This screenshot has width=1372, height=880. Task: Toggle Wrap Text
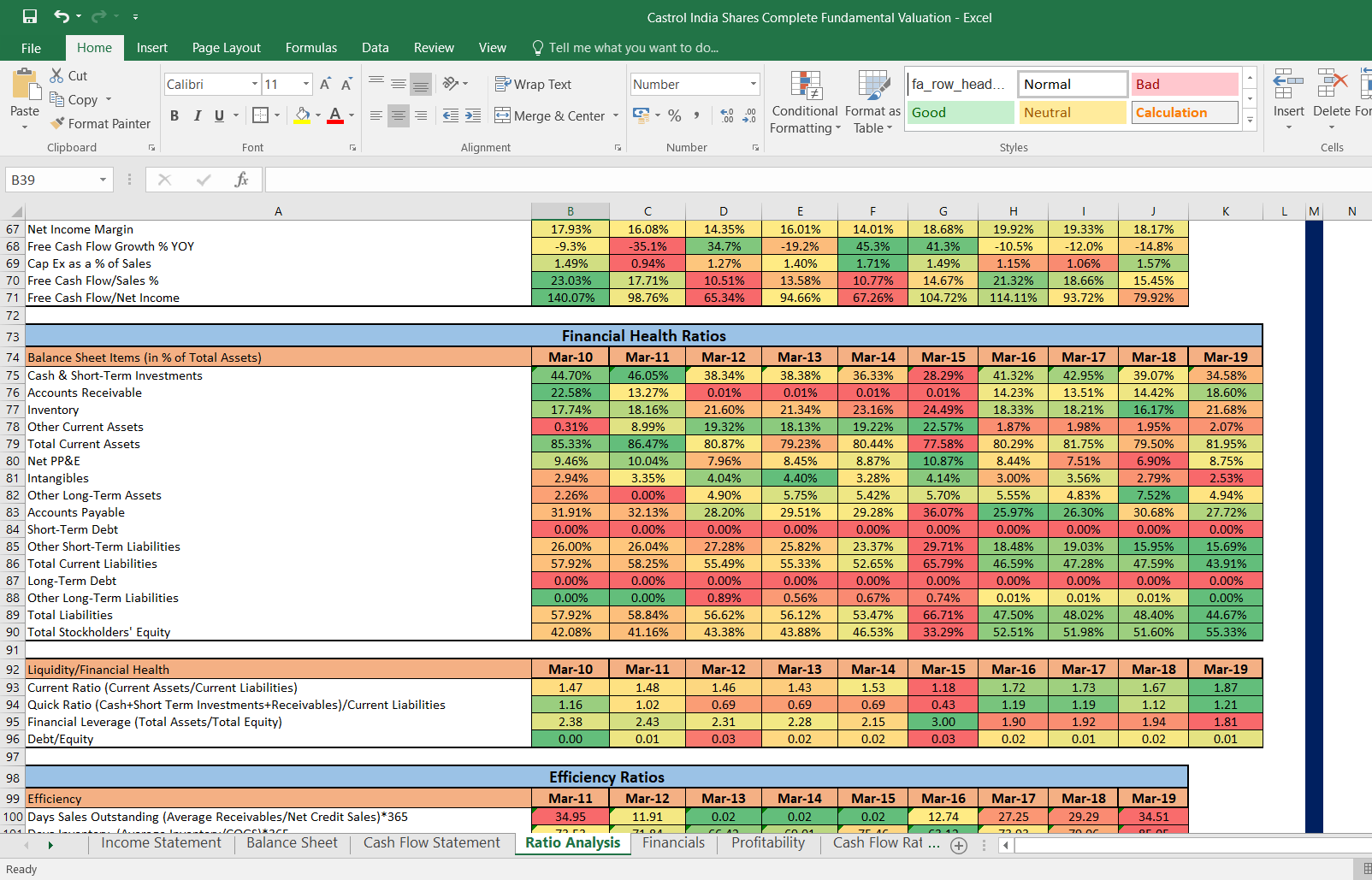click(x=533, y=84)
